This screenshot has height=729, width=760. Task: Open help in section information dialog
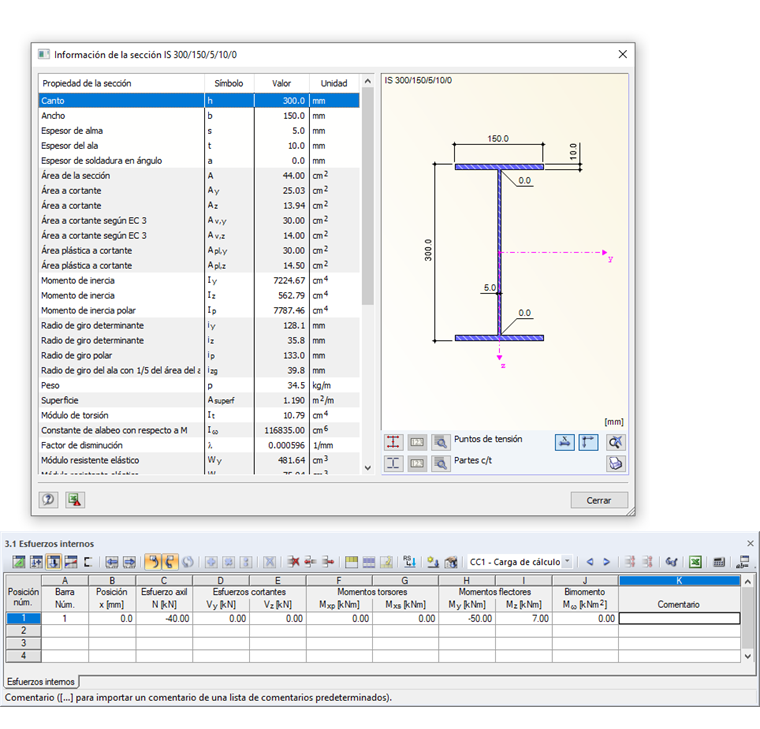pyautogui.click(x=48, y=500)
